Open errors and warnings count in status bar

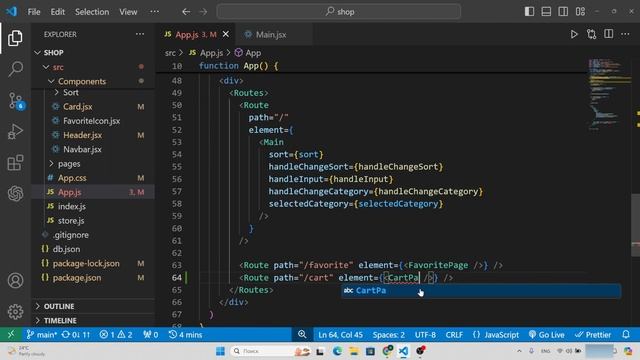coord(116,335)
